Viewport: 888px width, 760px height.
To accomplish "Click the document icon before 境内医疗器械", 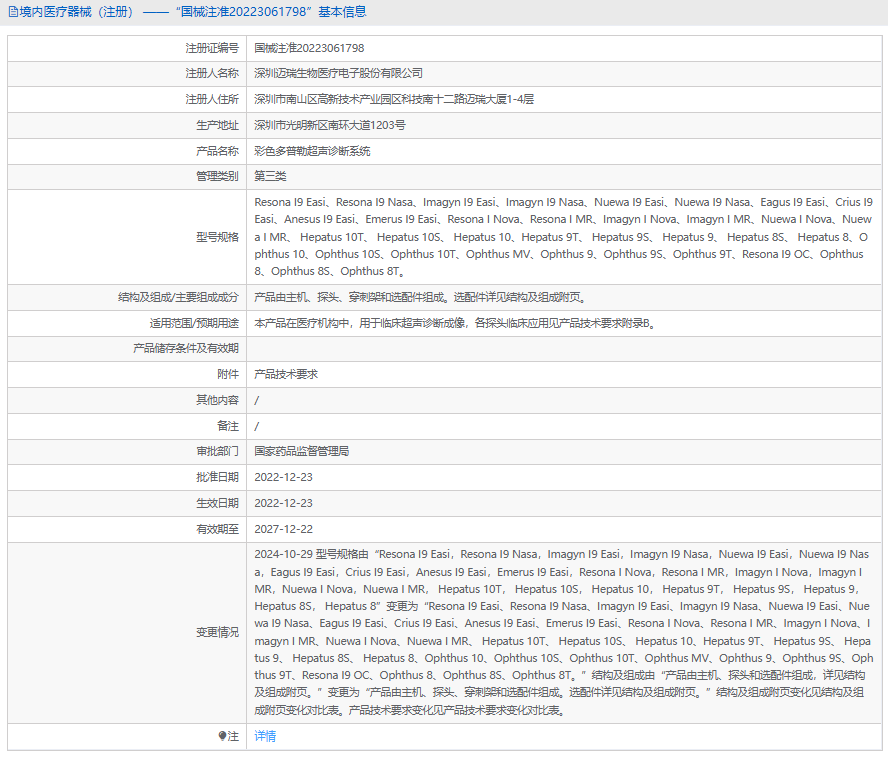I will coord(12,12).
